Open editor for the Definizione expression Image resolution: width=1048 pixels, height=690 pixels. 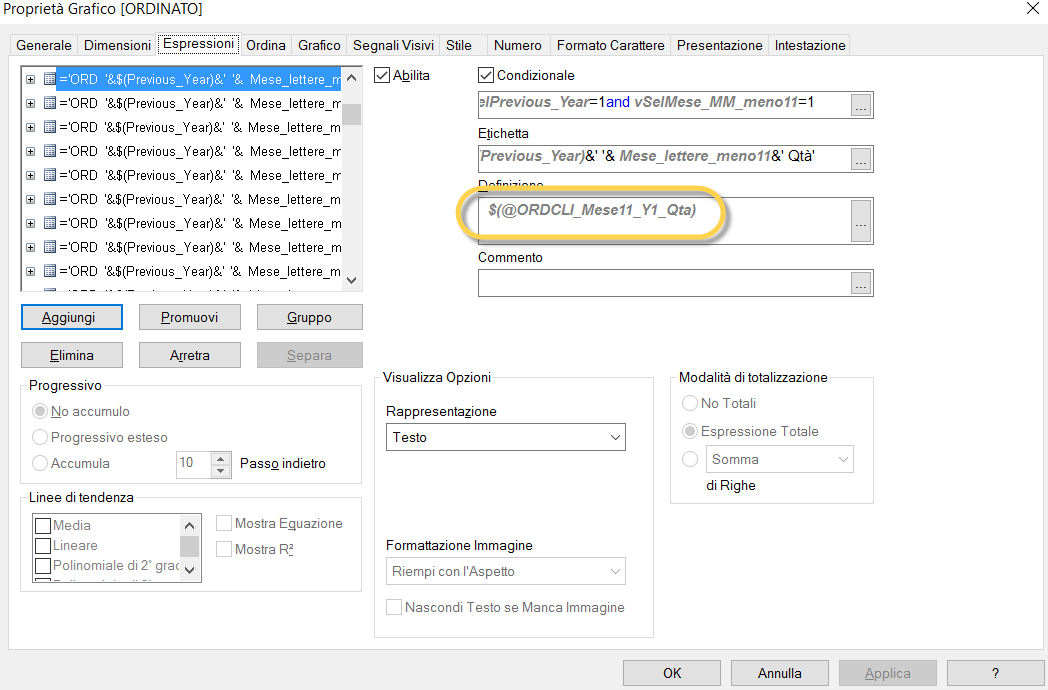[861, 221]
